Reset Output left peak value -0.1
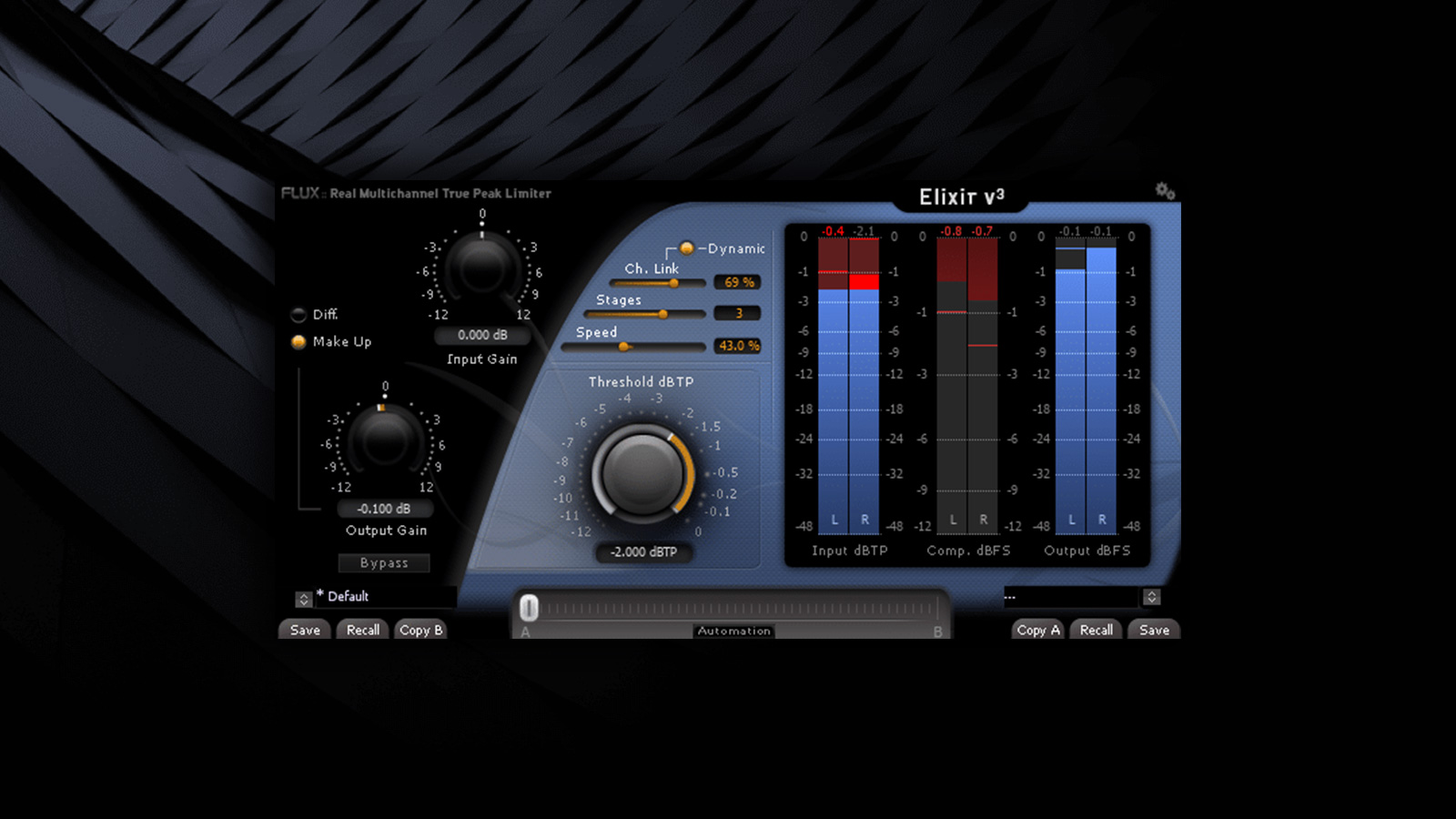This screenshot has height=819, width=1456. click(1070, 231)
